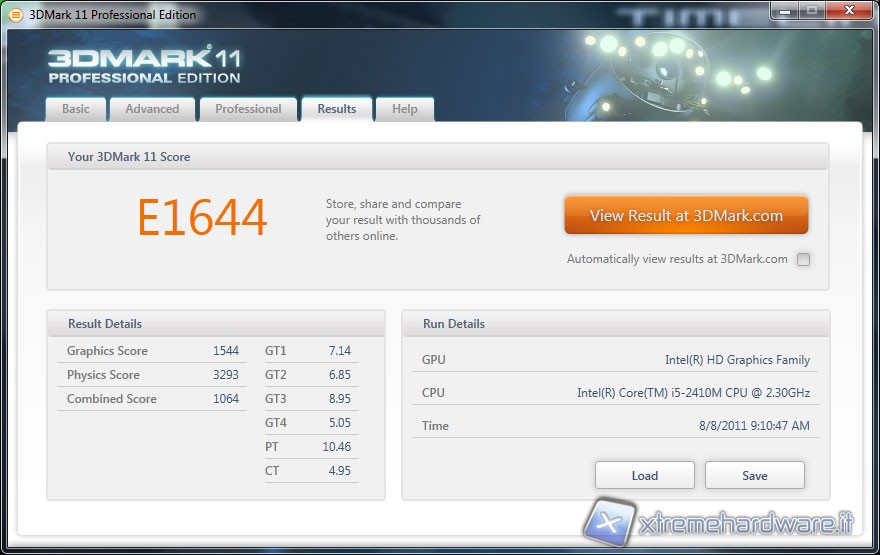Switch to the Basic tab
The image size is (880, 555).
pos(76,109)
